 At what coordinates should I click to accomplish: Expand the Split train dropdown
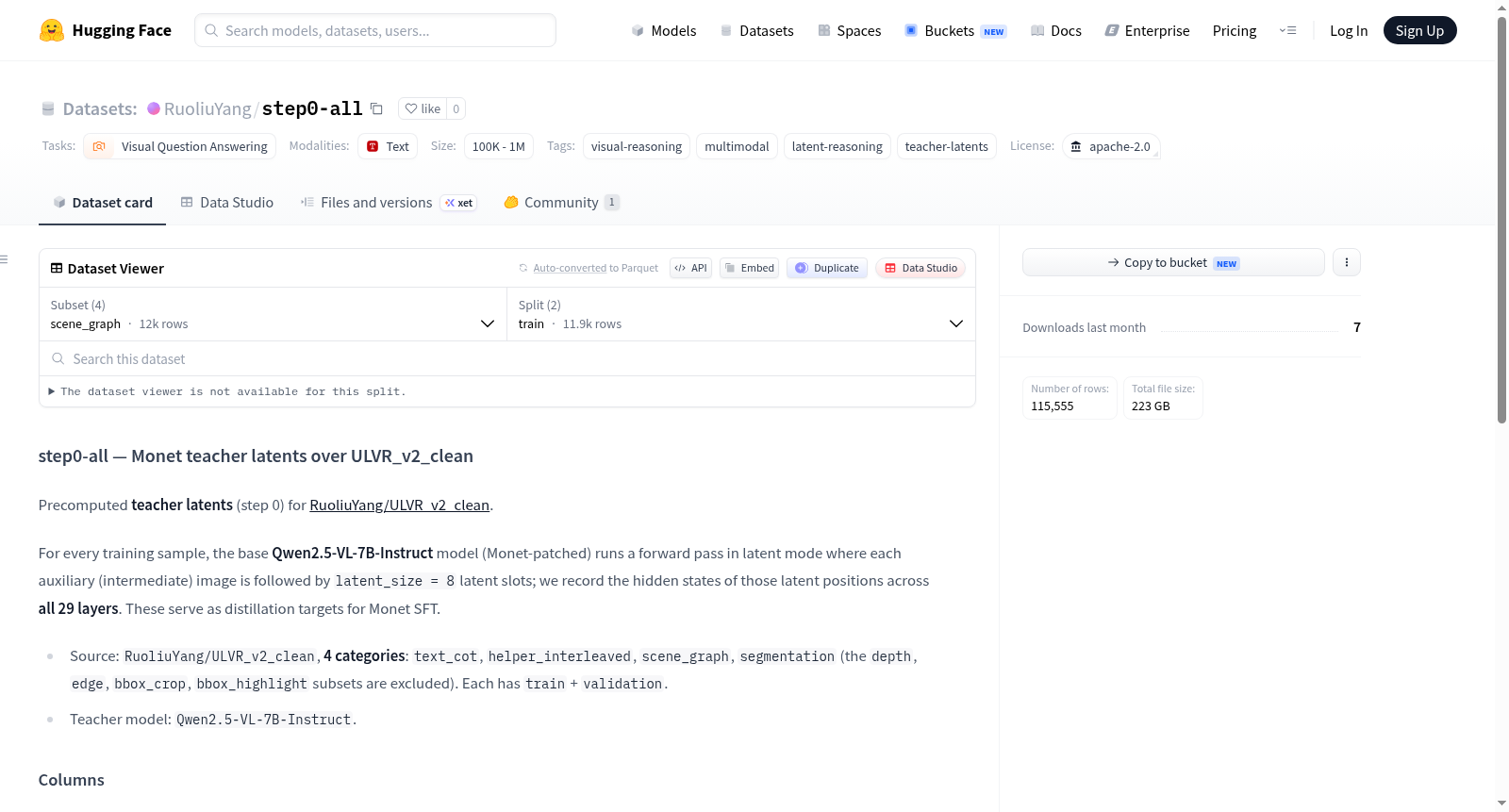pos(740,314)
